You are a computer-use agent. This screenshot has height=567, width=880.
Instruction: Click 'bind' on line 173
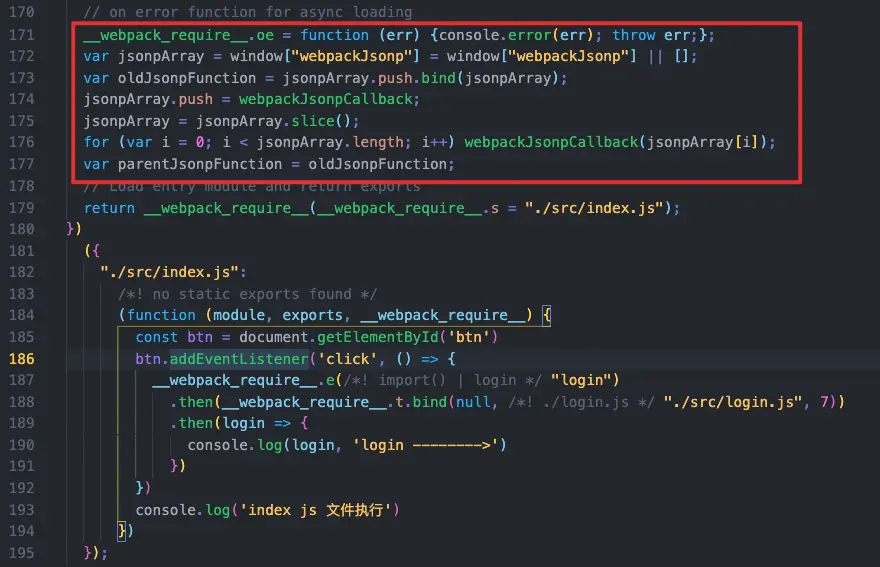pyautogui.click(x=438, y=78)
